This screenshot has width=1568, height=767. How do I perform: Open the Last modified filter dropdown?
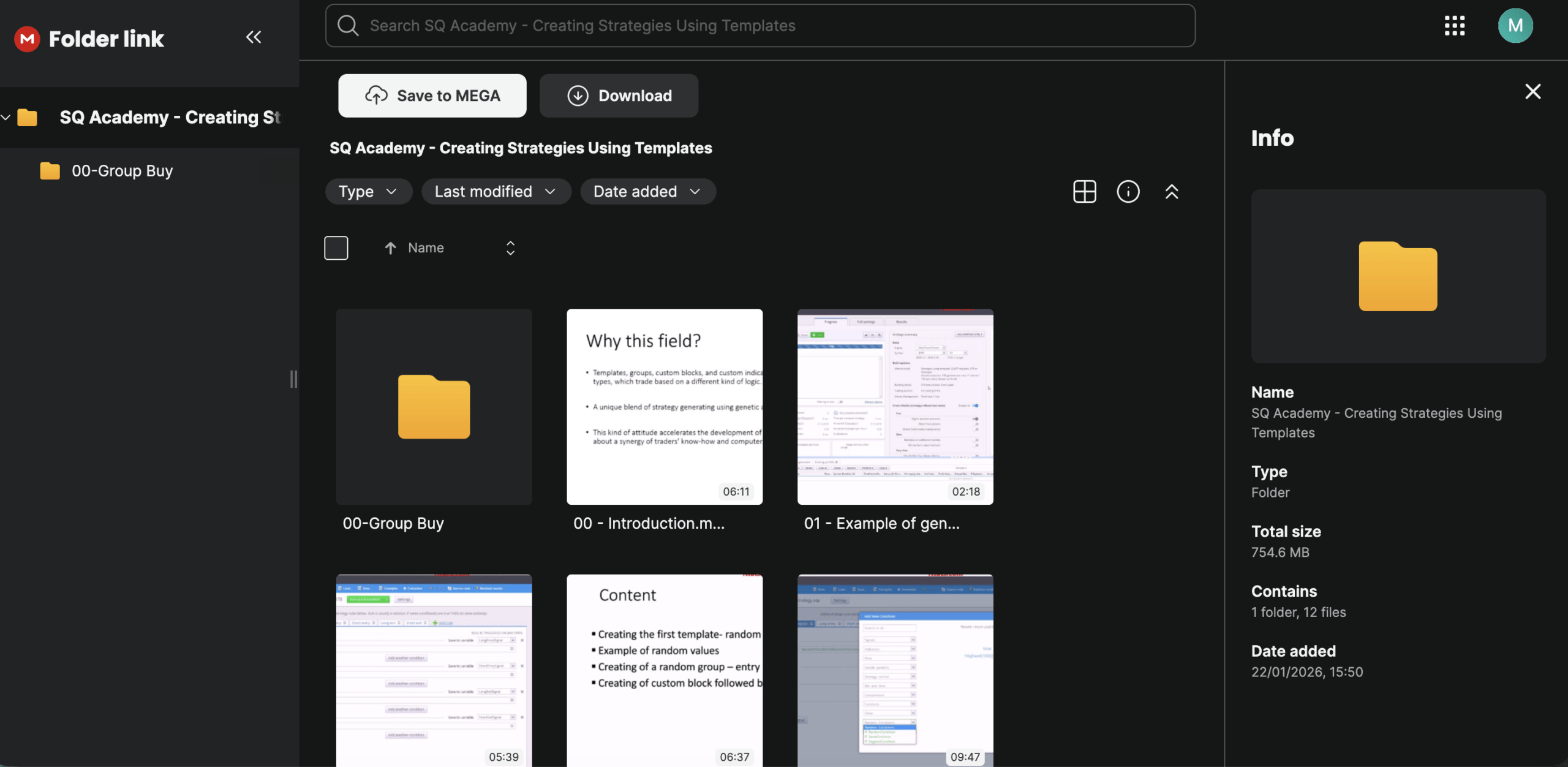coord(496,192)
